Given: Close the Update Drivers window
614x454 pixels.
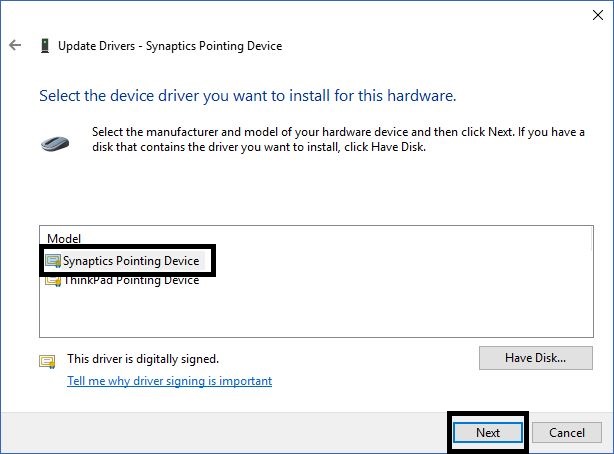Looking at the screenshot, I should coord(598,15).
